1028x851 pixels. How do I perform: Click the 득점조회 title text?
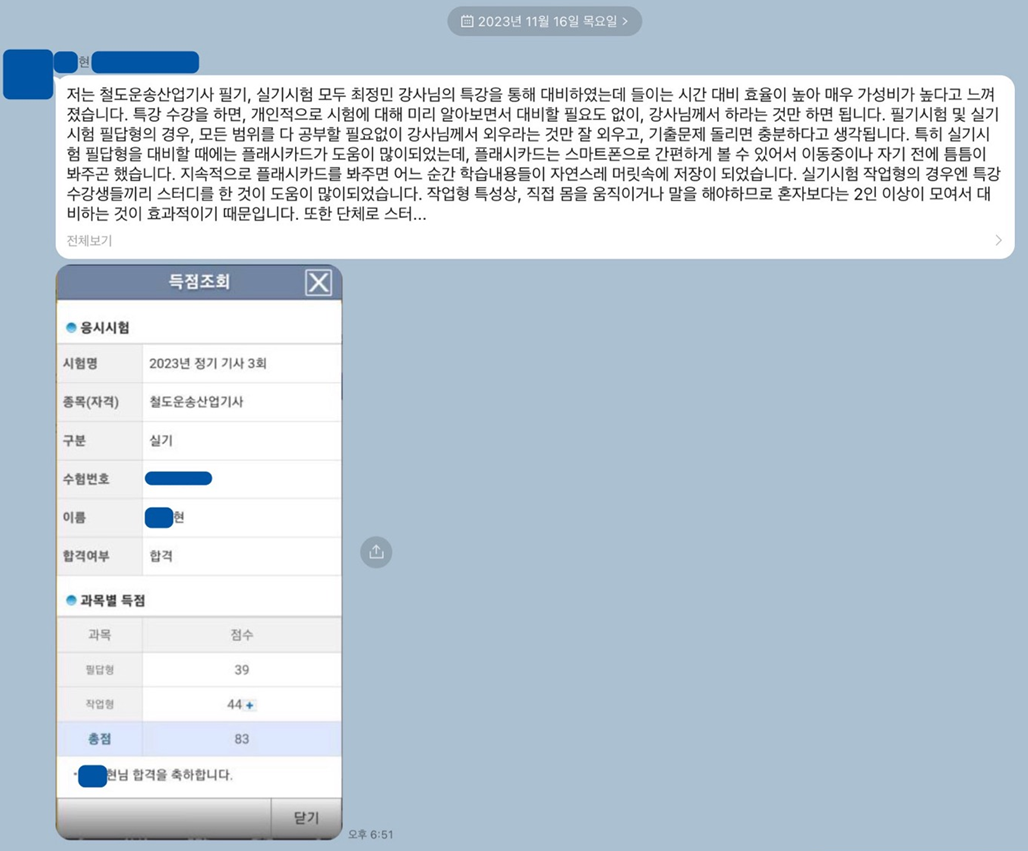[x=199, y=282]
